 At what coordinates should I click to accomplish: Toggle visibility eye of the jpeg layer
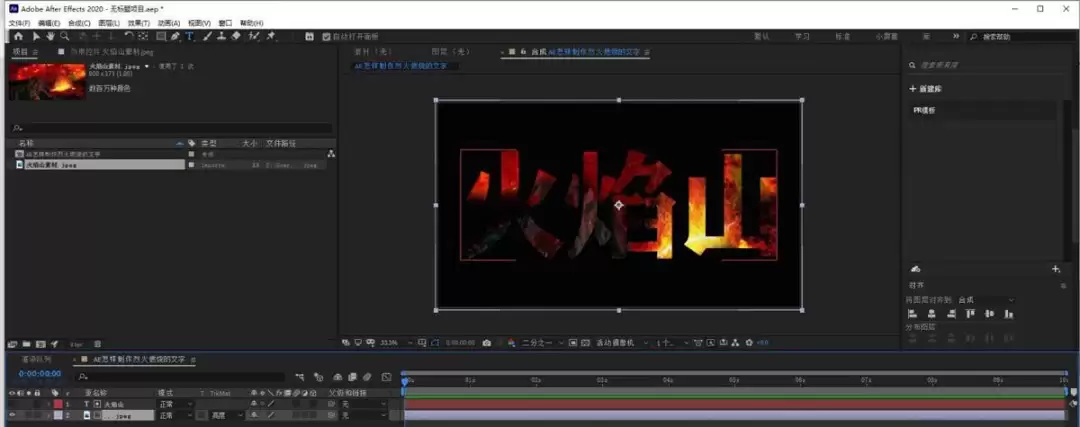point(12,415)
